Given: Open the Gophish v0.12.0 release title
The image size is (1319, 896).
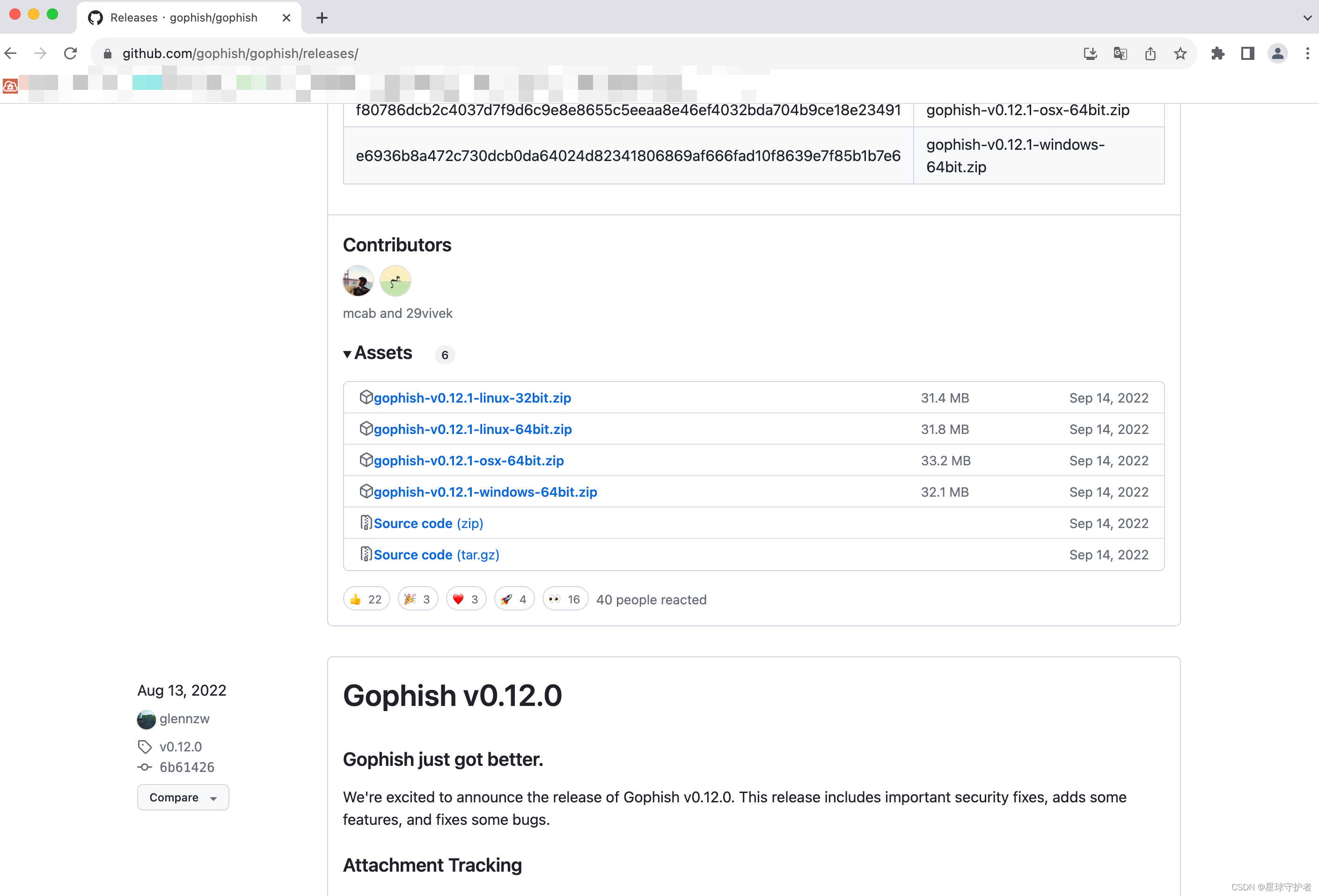Looking at the screenshot, I should (x=452, y=695).
